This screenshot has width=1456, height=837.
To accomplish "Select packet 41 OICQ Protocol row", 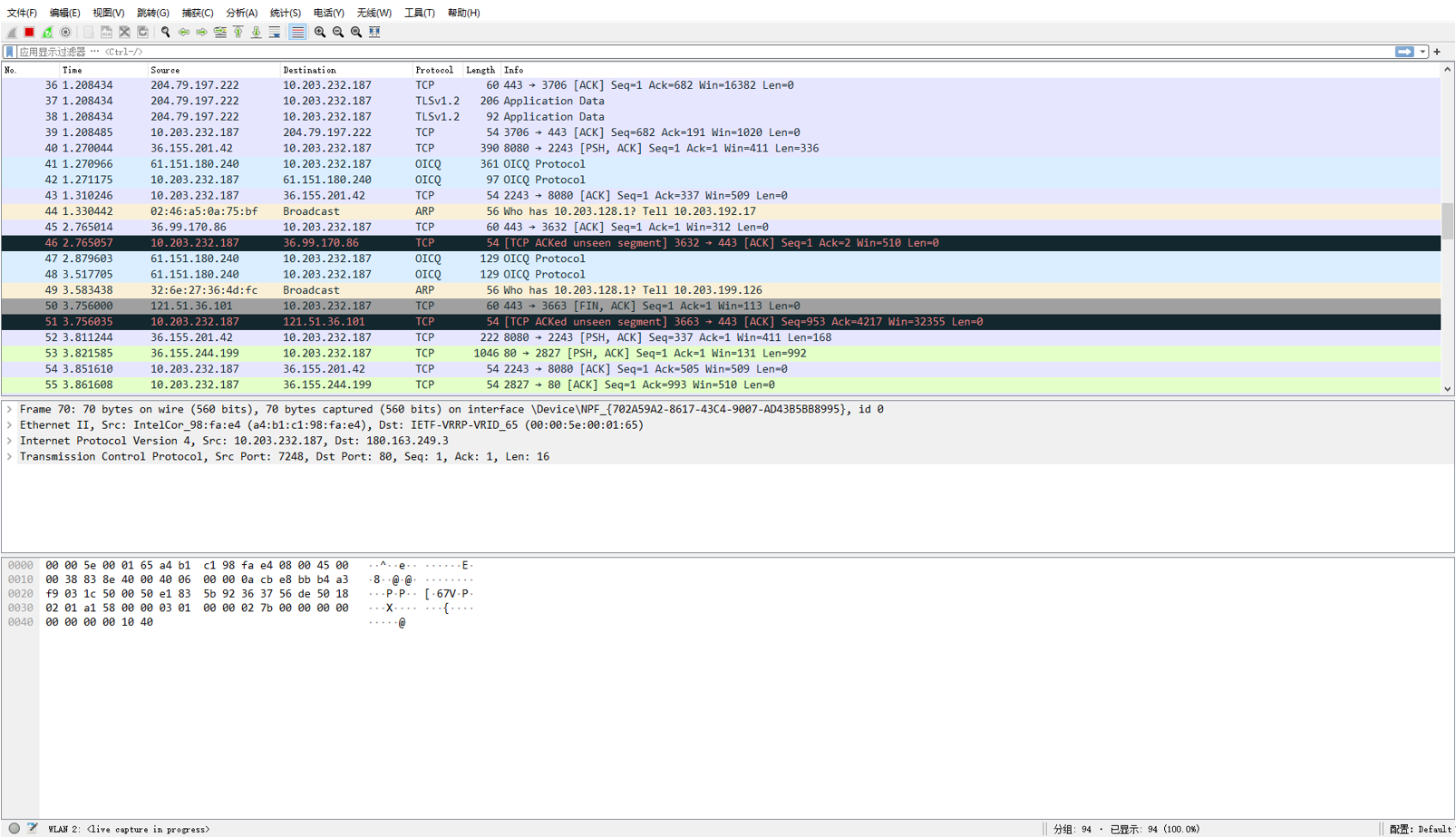I will pos(721,164).
